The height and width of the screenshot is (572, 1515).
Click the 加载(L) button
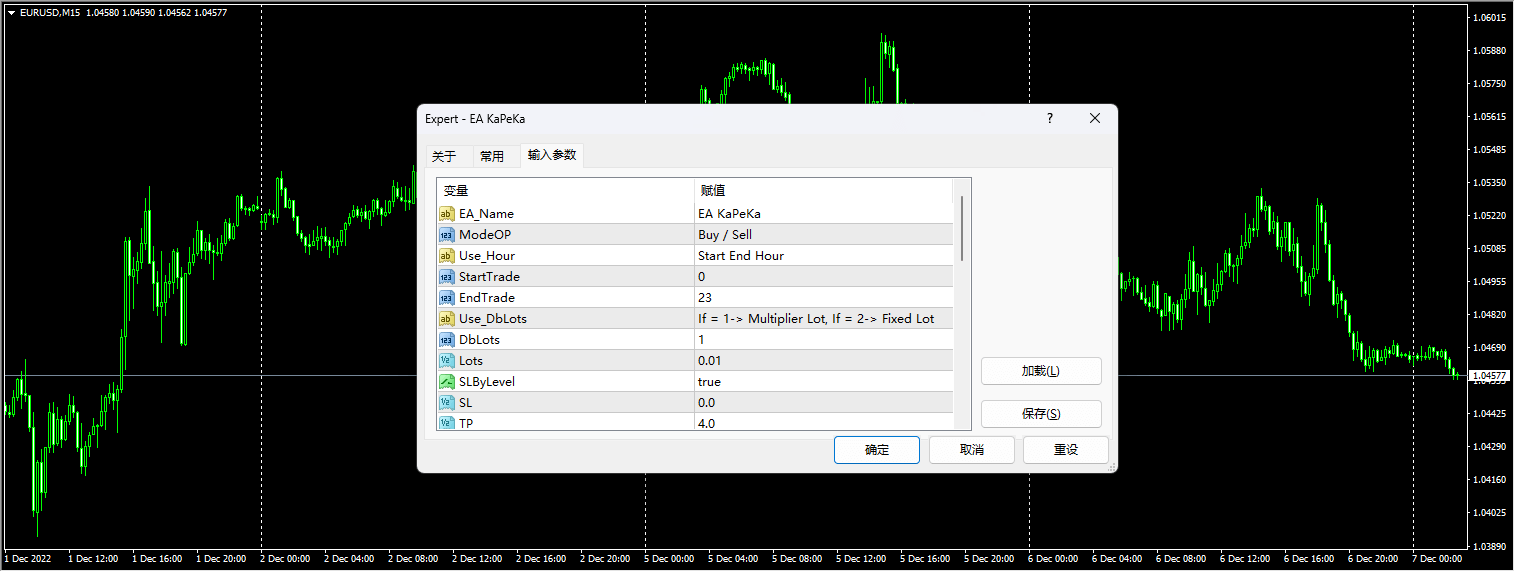[x=1040, y=371]
